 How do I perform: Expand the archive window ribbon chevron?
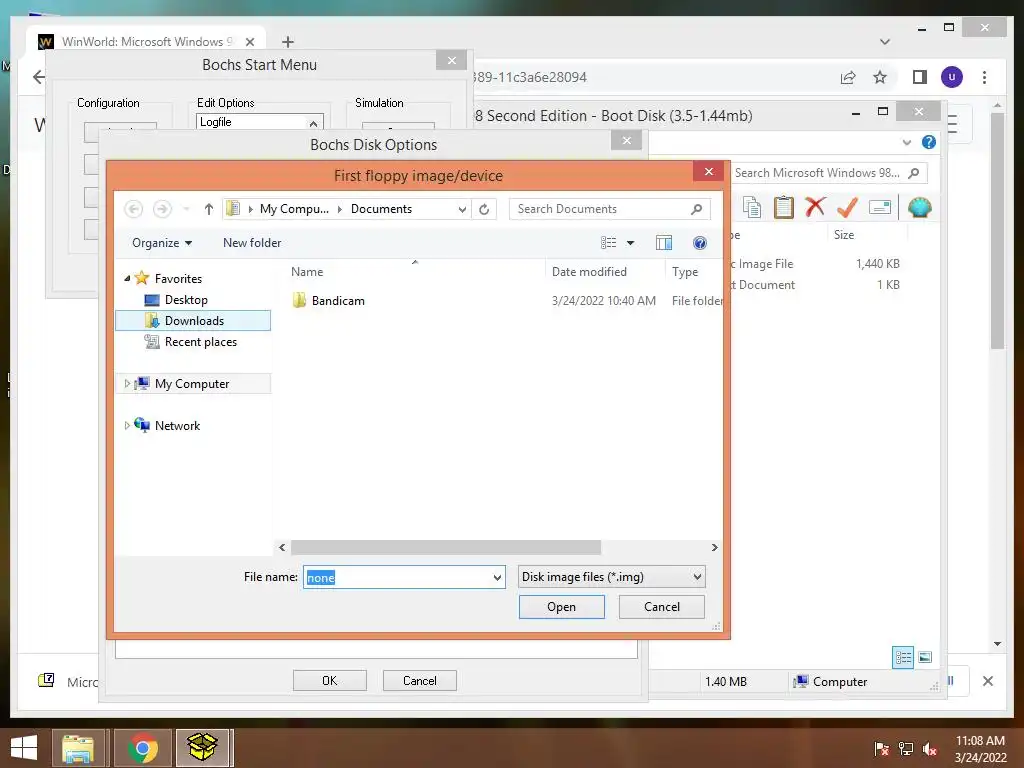point(906,142)
